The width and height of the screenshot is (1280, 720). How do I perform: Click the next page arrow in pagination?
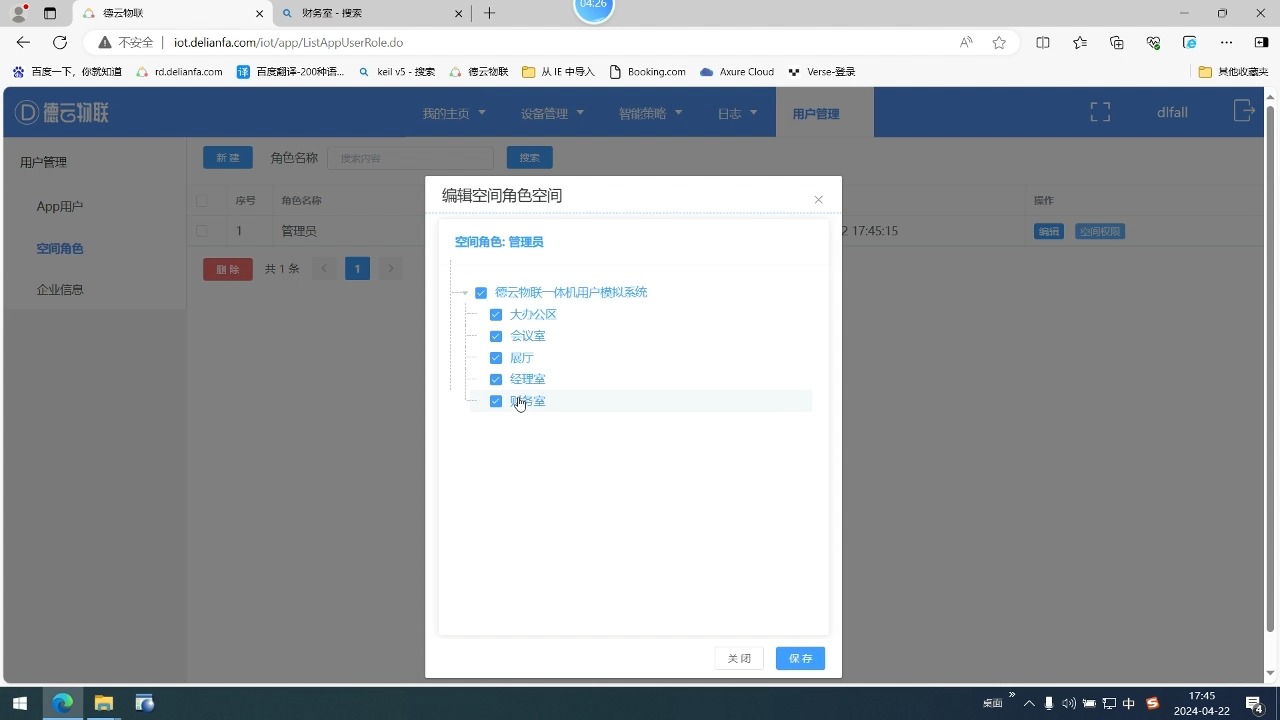point(391,268)
